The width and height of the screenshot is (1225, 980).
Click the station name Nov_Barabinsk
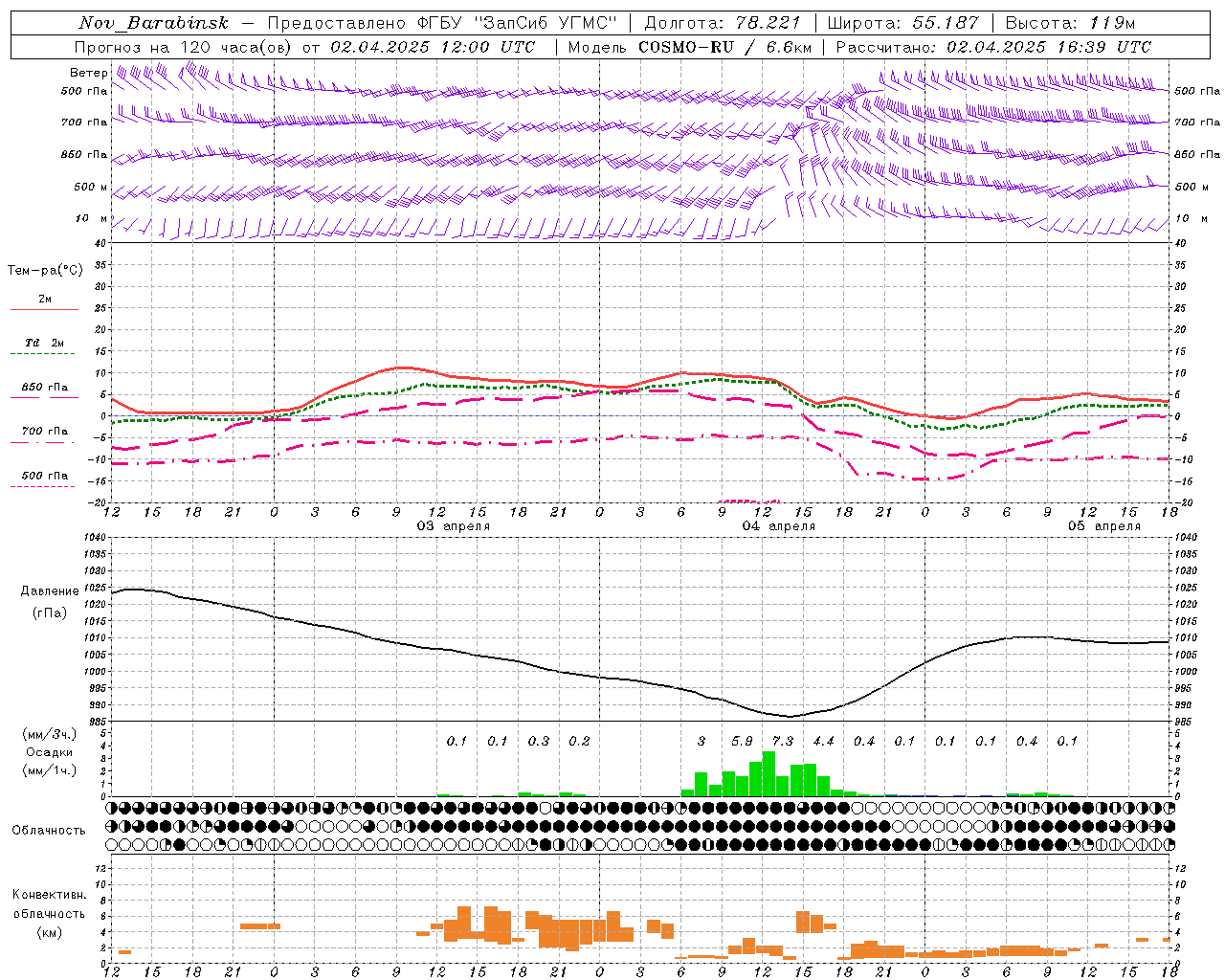[x=153, y=23]
